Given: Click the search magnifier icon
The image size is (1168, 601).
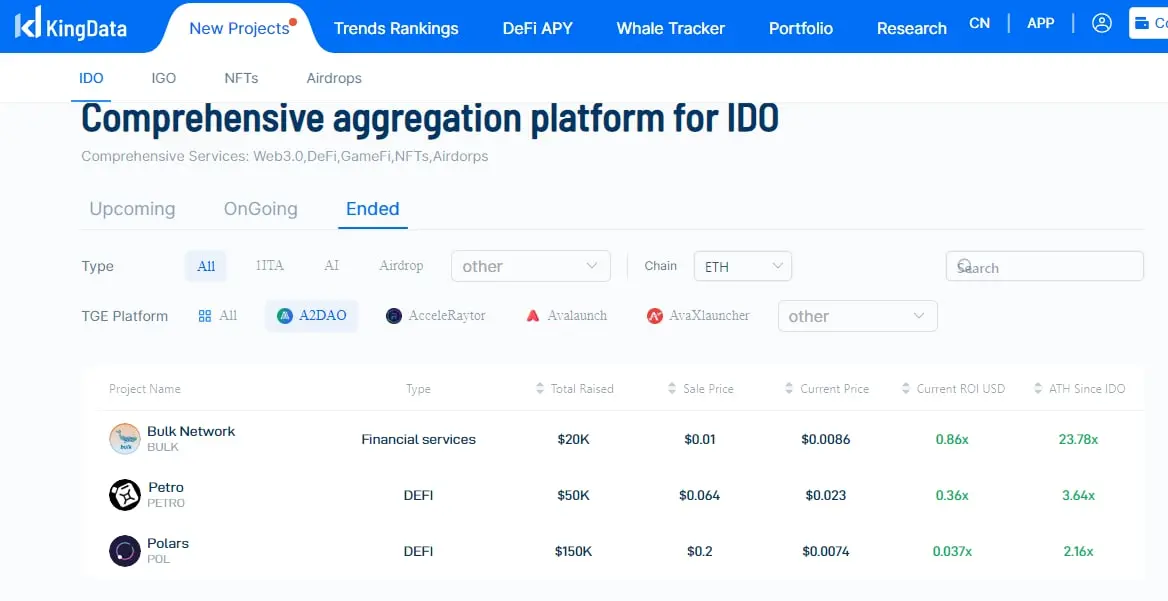Looking at the screenshot, I should pos(964,265).
